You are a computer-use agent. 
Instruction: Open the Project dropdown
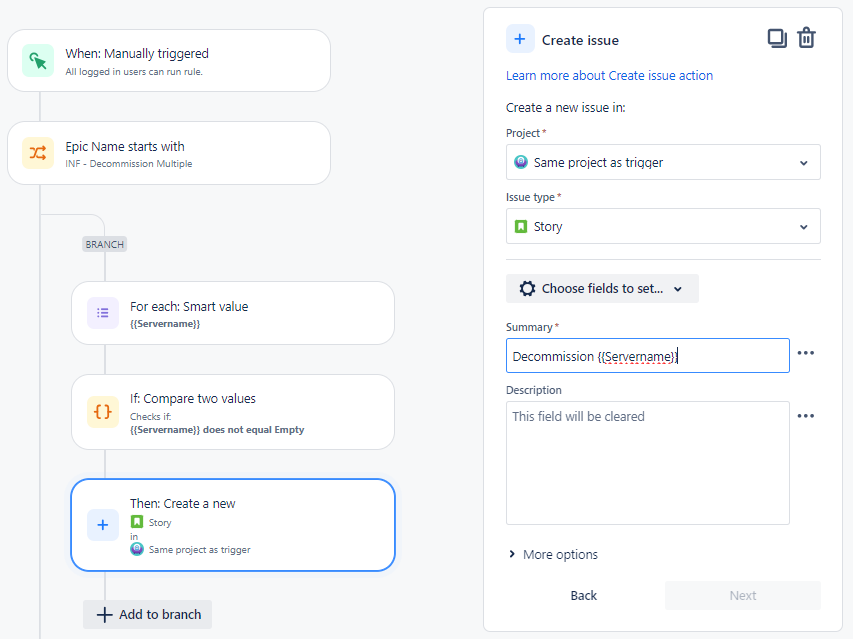tap(663, 162)
